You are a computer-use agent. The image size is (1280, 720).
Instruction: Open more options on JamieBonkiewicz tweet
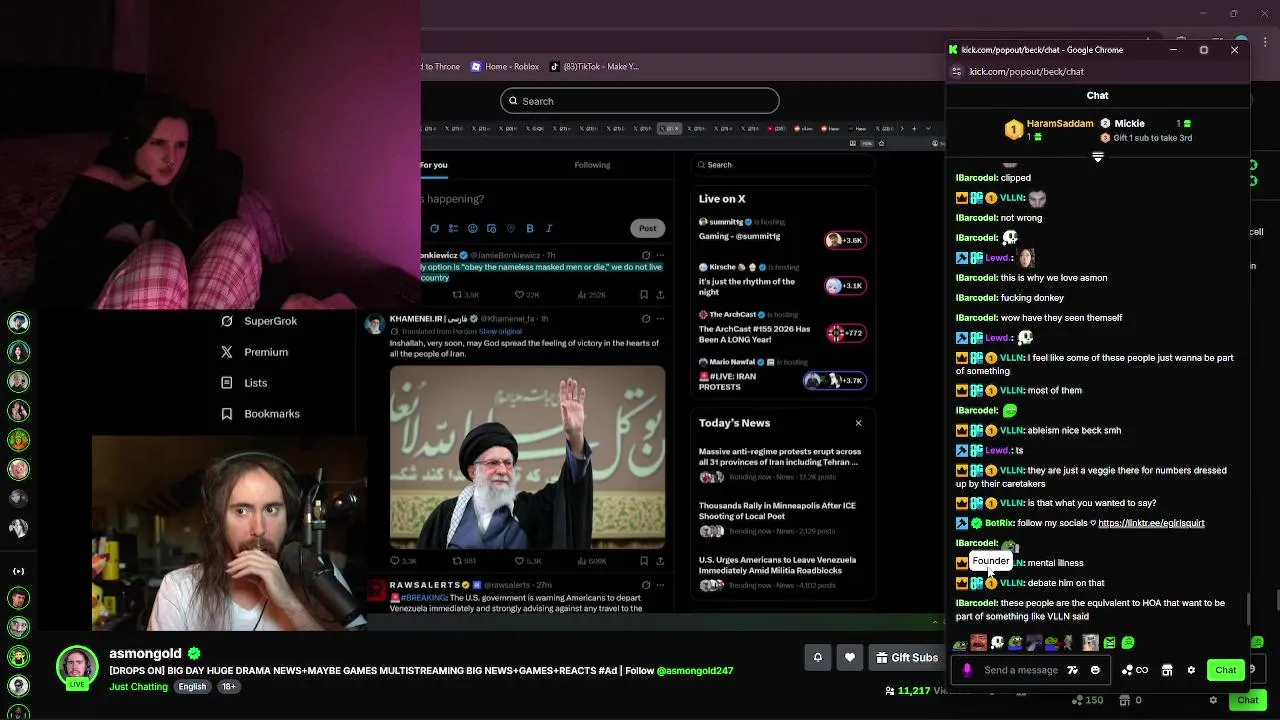point(660,255)
